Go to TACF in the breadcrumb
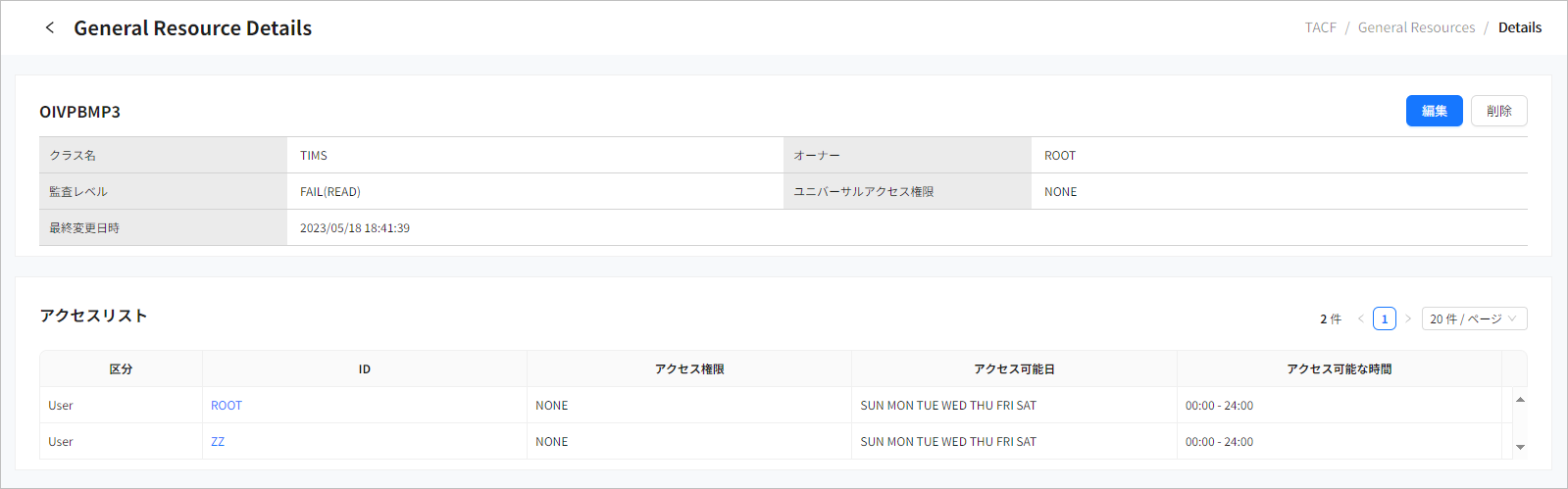The width and height of the screenshot is (1568, 489). (x=1320, y=27)
